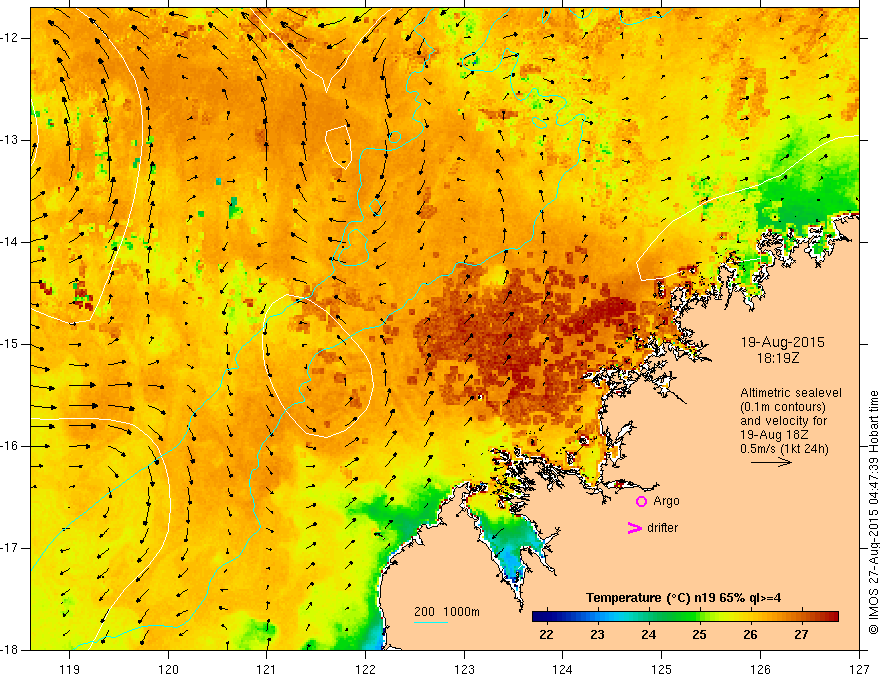Click latitude axis label -17
Viewport: 880px width, 680px height.
10,548
